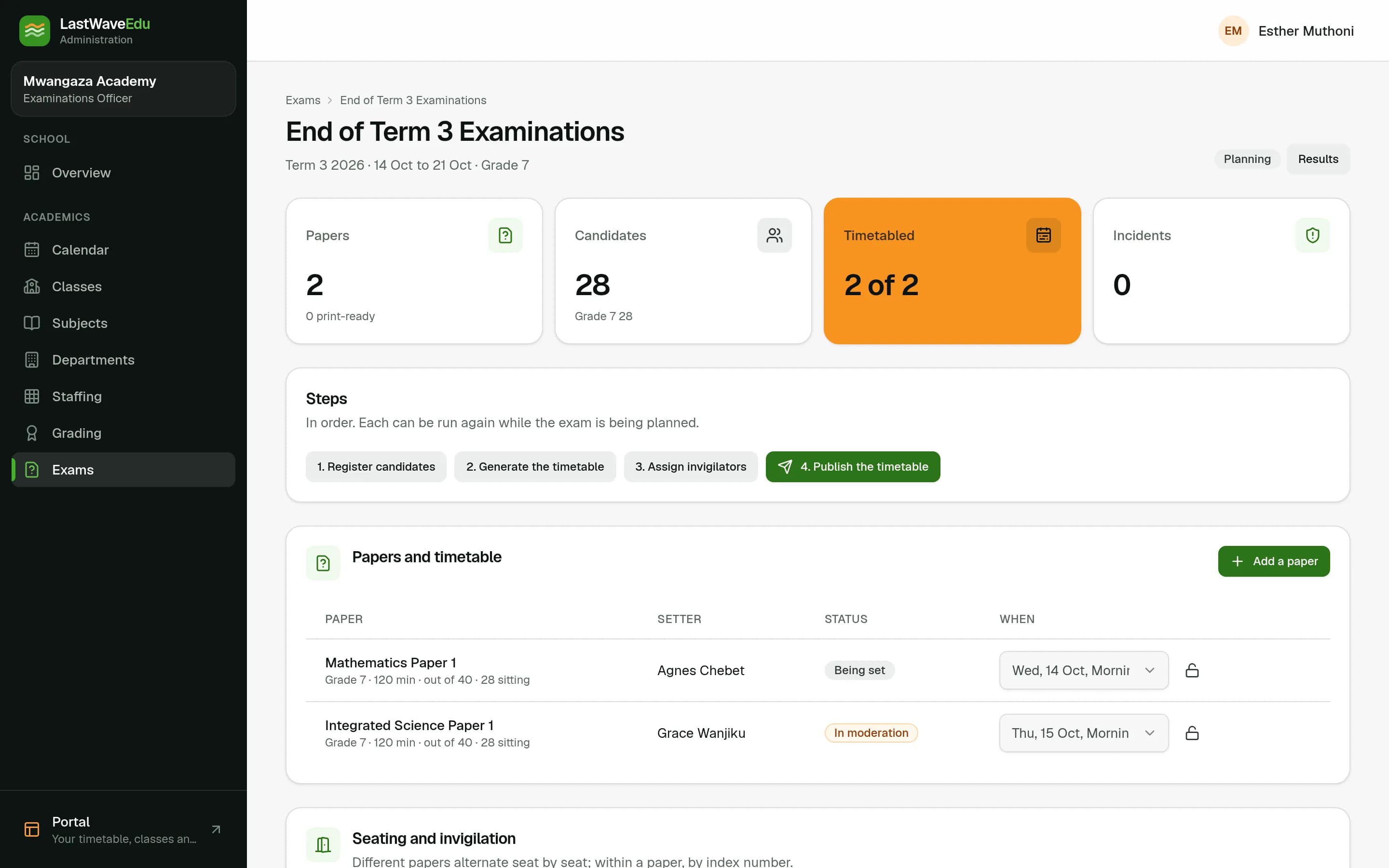
Task: Click the Add a paper button
Action: tap(1274, 561)
